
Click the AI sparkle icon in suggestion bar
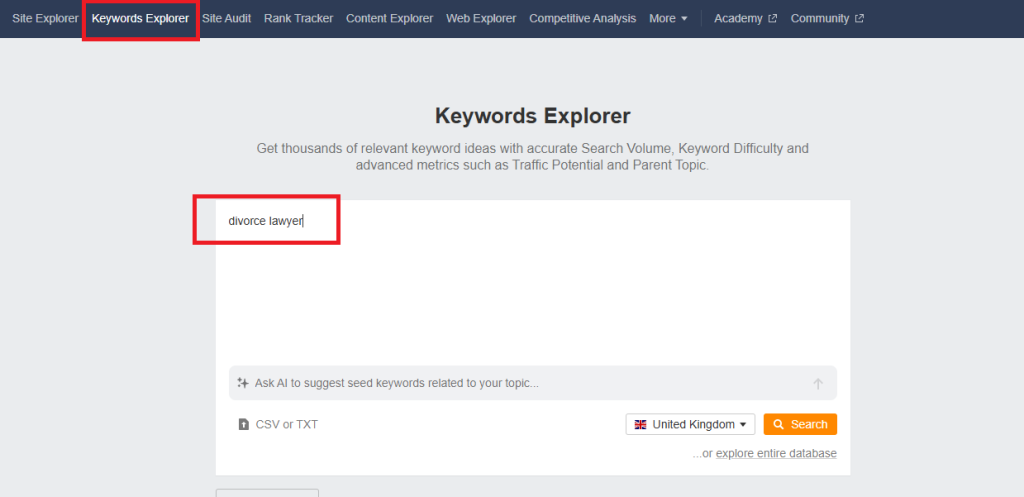coord(244,383)
